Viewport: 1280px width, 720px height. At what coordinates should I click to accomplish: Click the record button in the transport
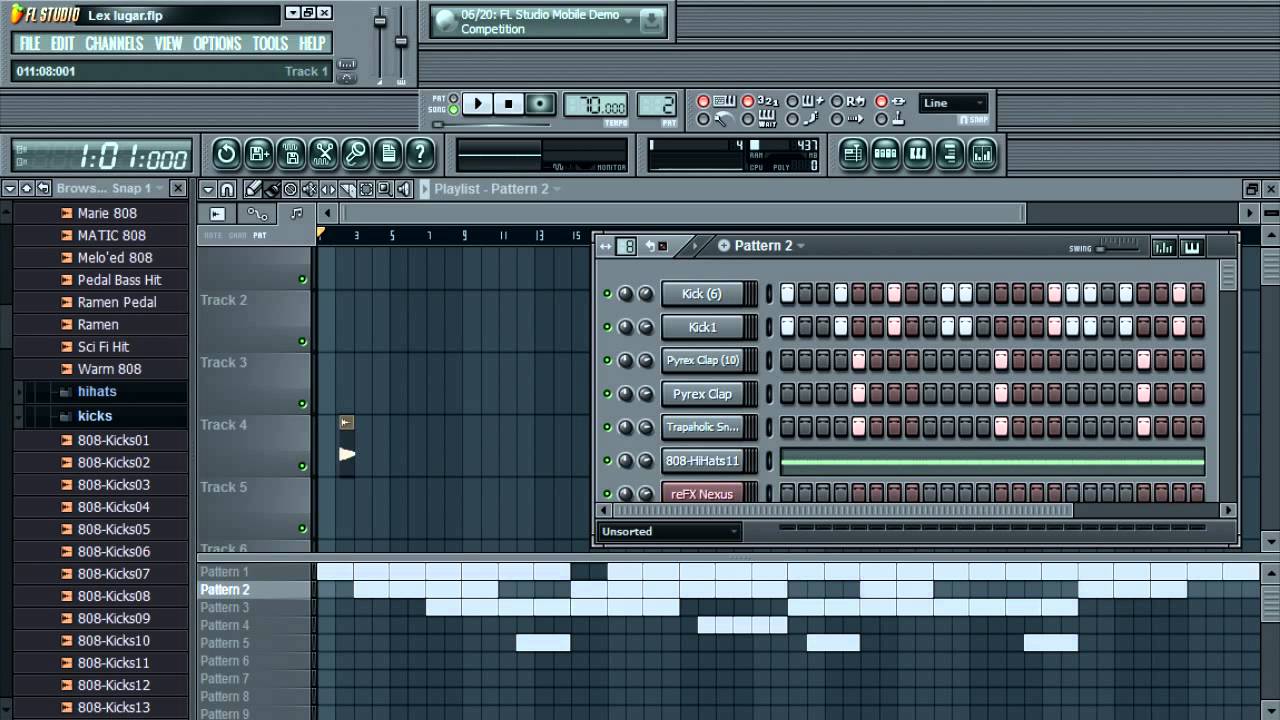coord(540,103)
